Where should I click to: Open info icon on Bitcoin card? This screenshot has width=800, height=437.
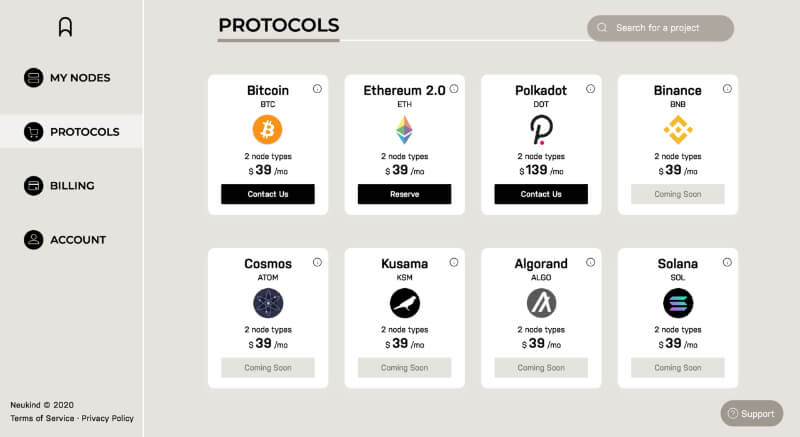point(317,89)
